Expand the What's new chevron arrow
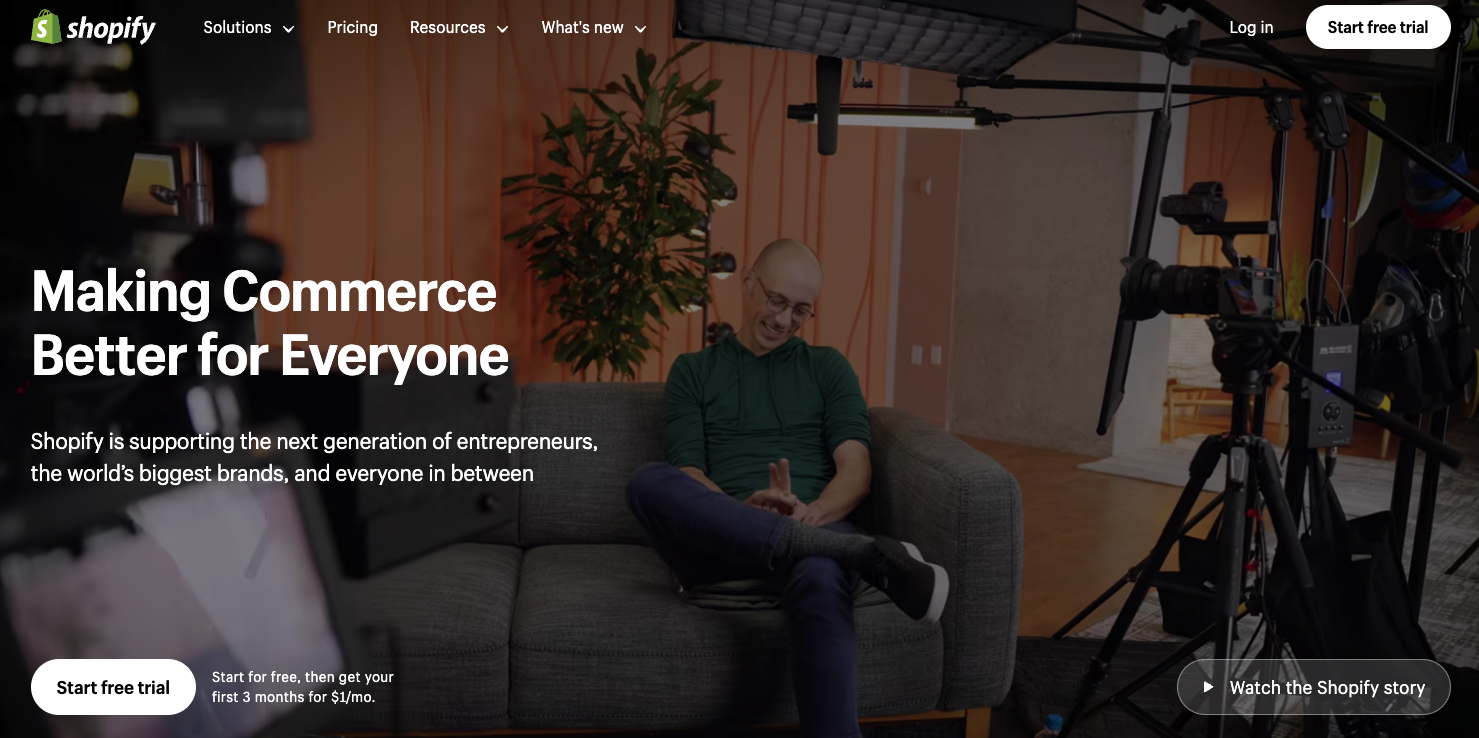1479x738 pixels. click(640, 29)
